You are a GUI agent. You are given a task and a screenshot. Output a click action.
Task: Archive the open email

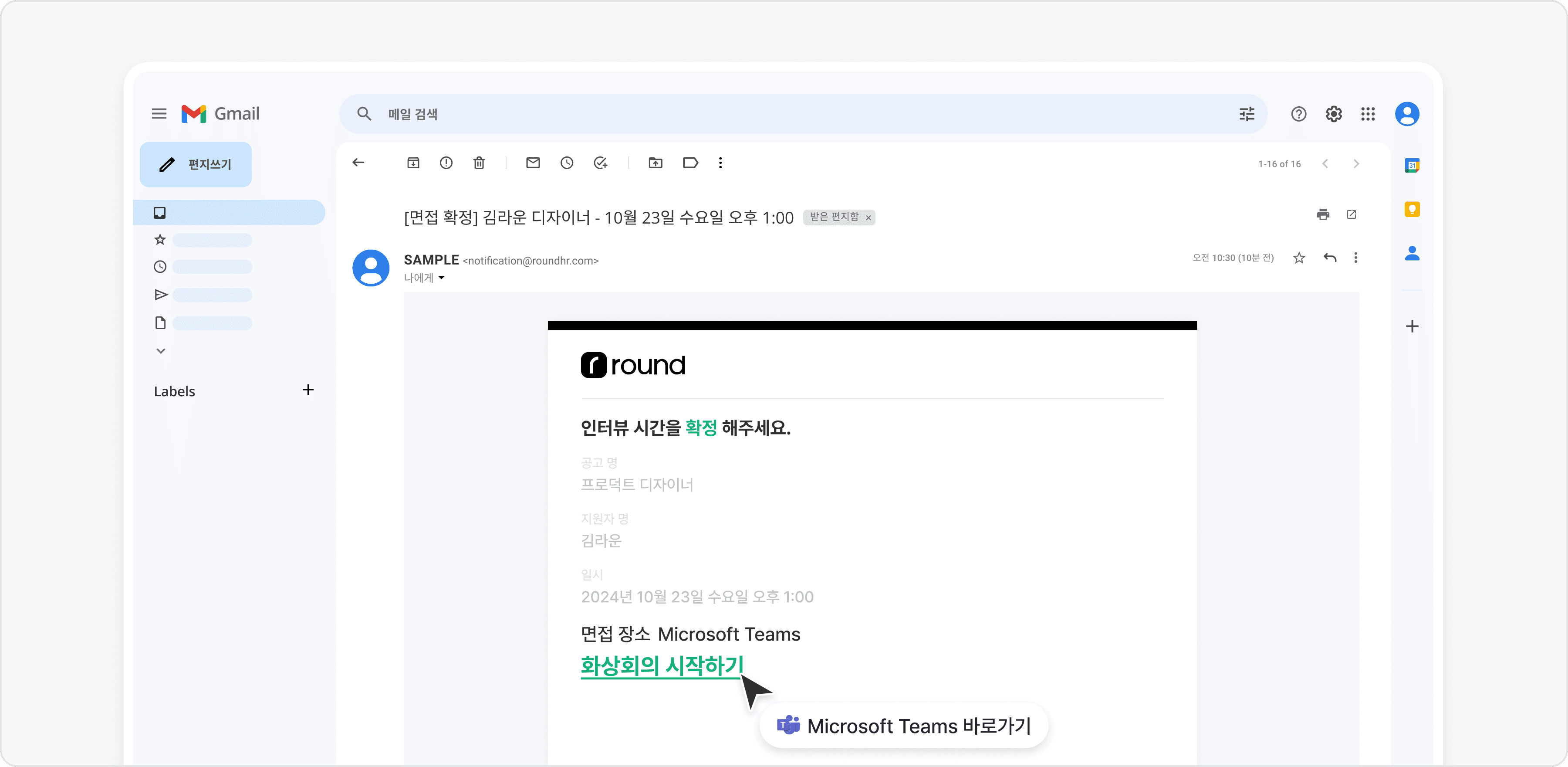(x=413, y=163)
